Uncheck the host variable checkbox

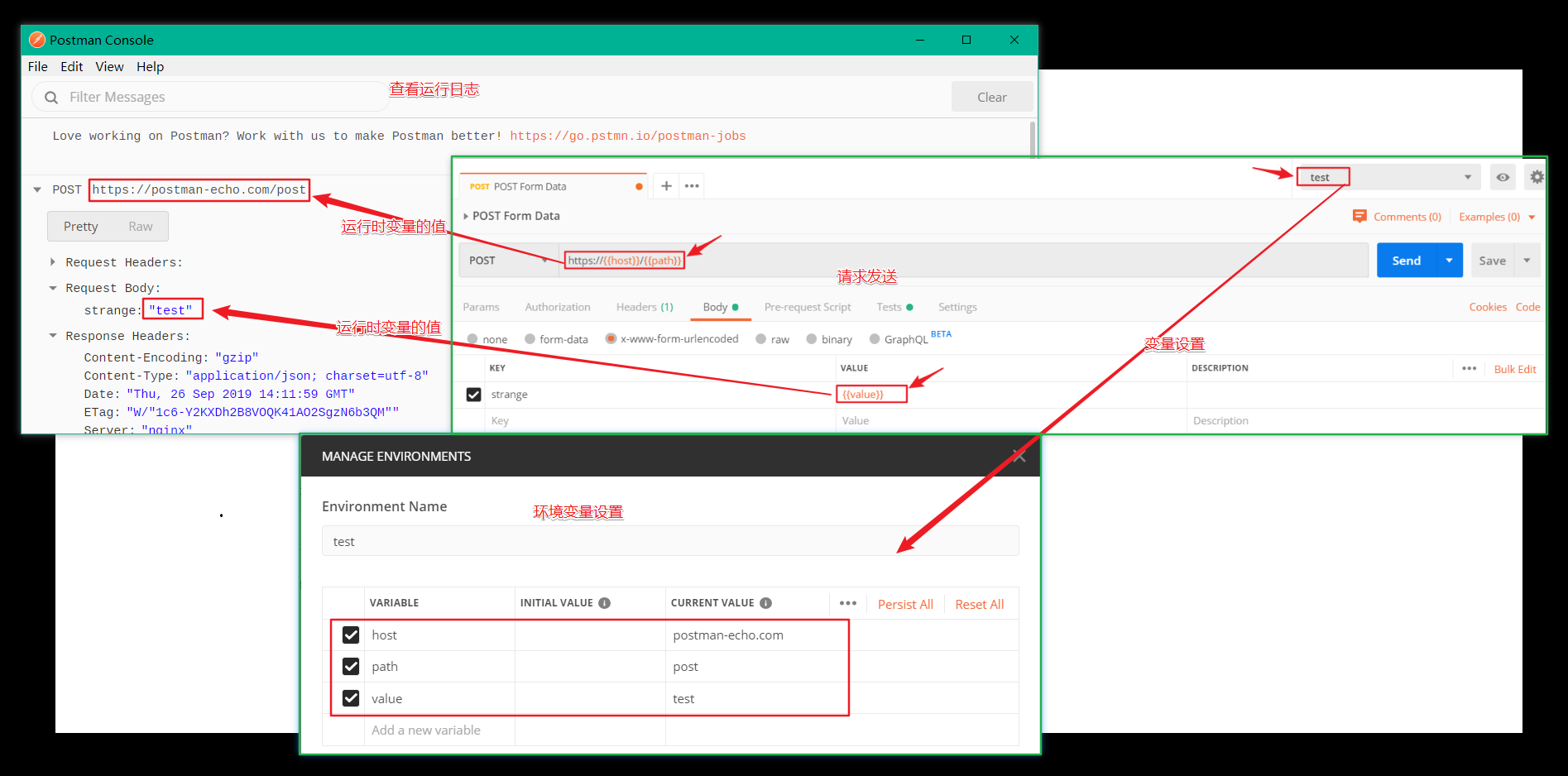click(x=351, y=635)
